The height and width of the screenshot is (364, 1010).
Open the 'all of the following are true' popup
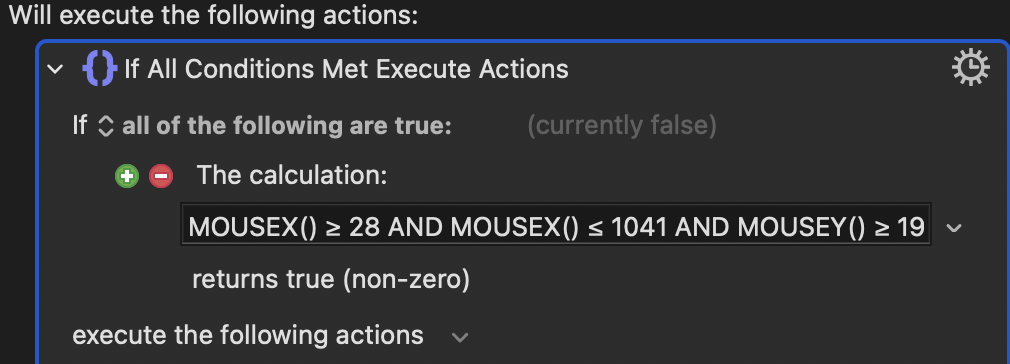coord(287,126)
